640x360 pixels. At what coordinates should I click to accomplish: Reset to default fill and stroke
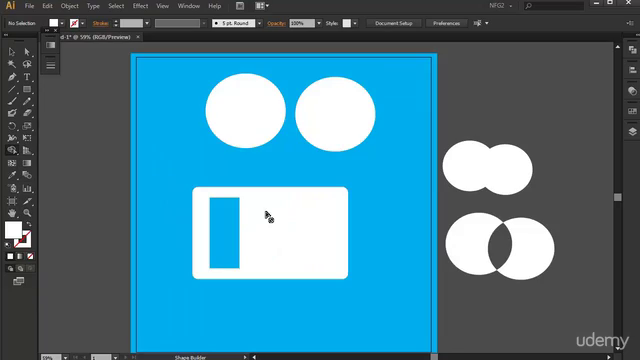coord(7,245)
